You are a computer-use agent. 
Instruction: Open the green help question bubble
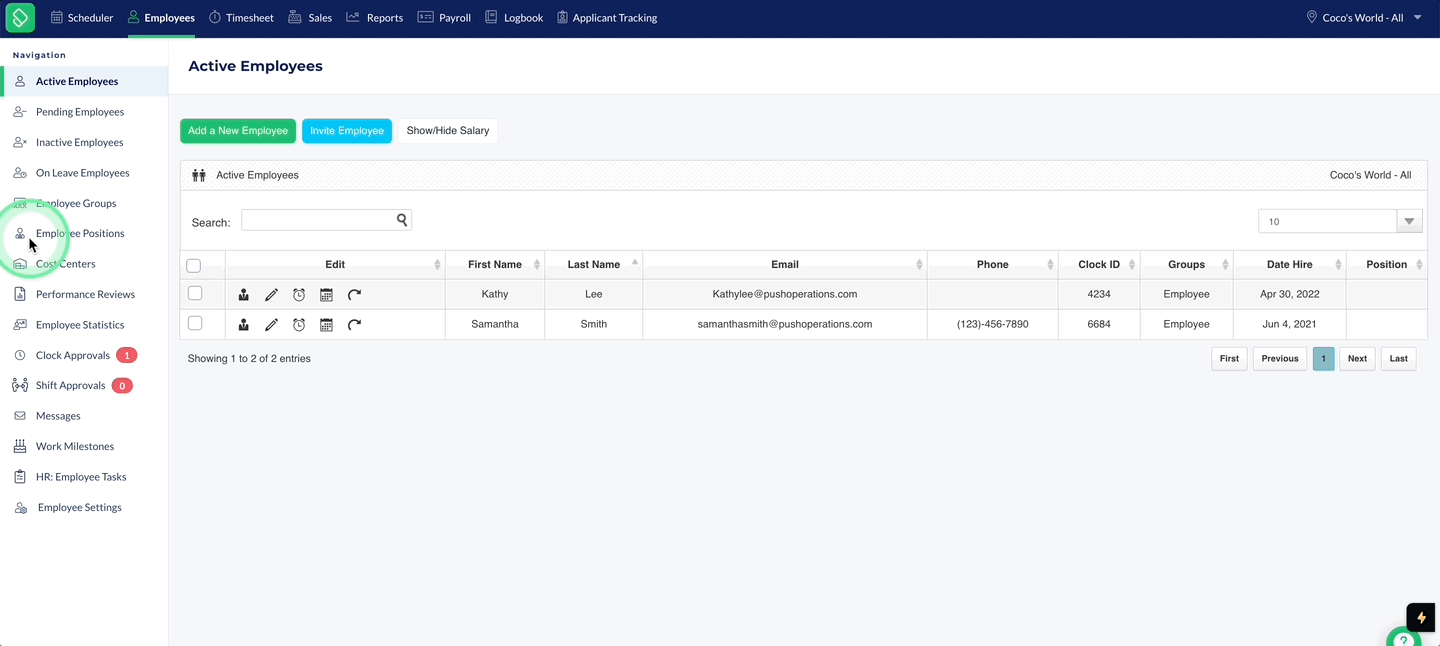point(1404,638)
